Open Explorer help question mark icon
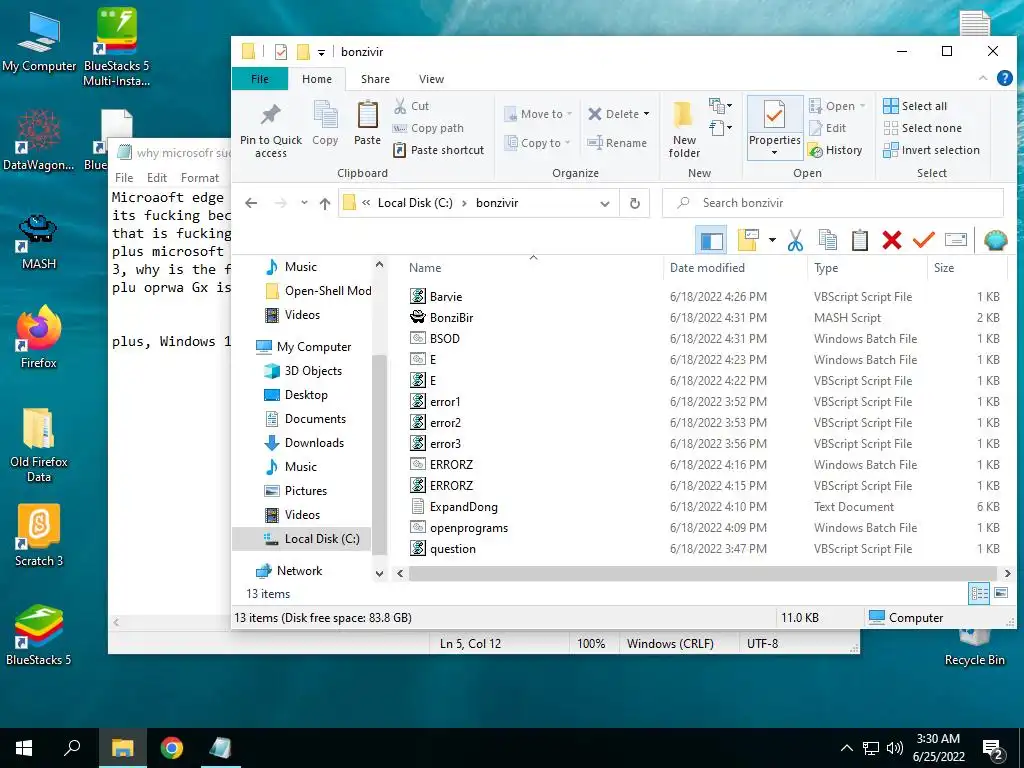 pos(1004,78)
